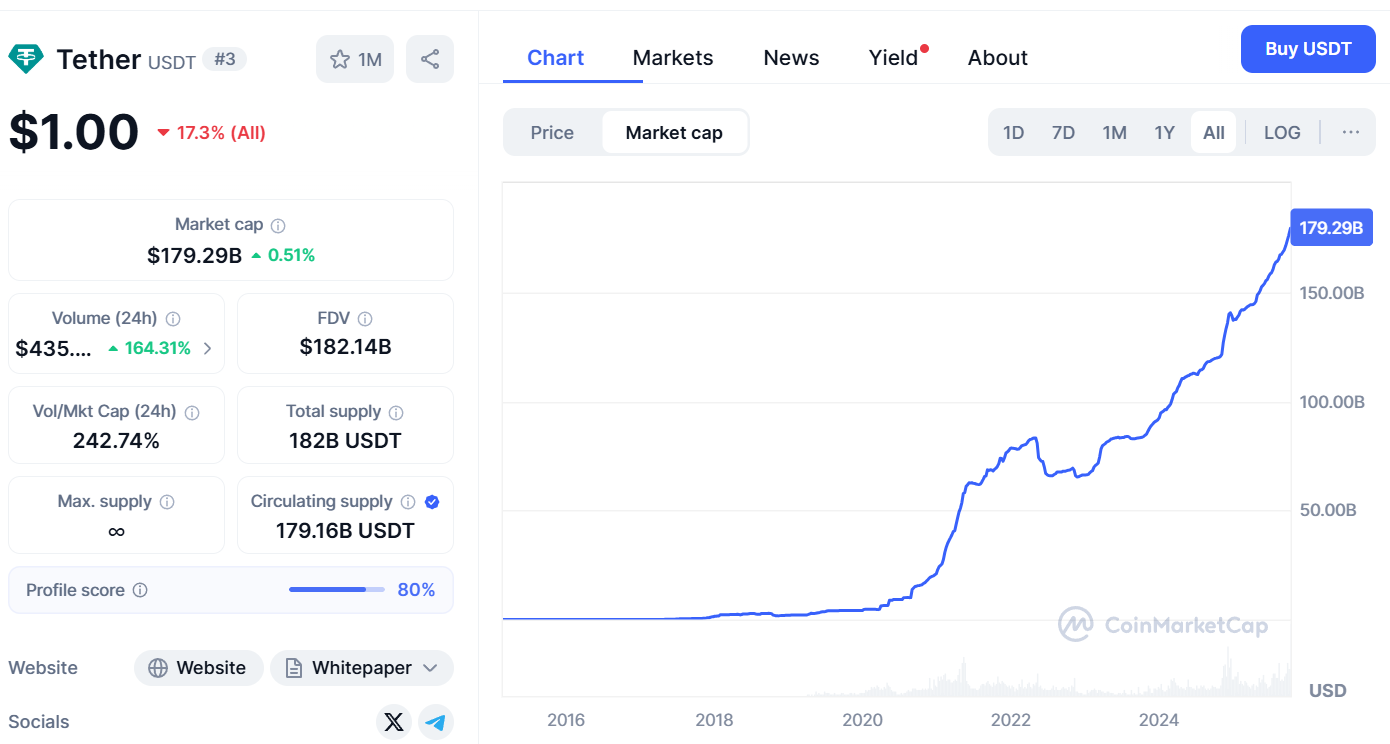Select the 1D time range
The width and height of the screenshot is (1390, 744).
pyautogui.click(x=1013, y=133)
